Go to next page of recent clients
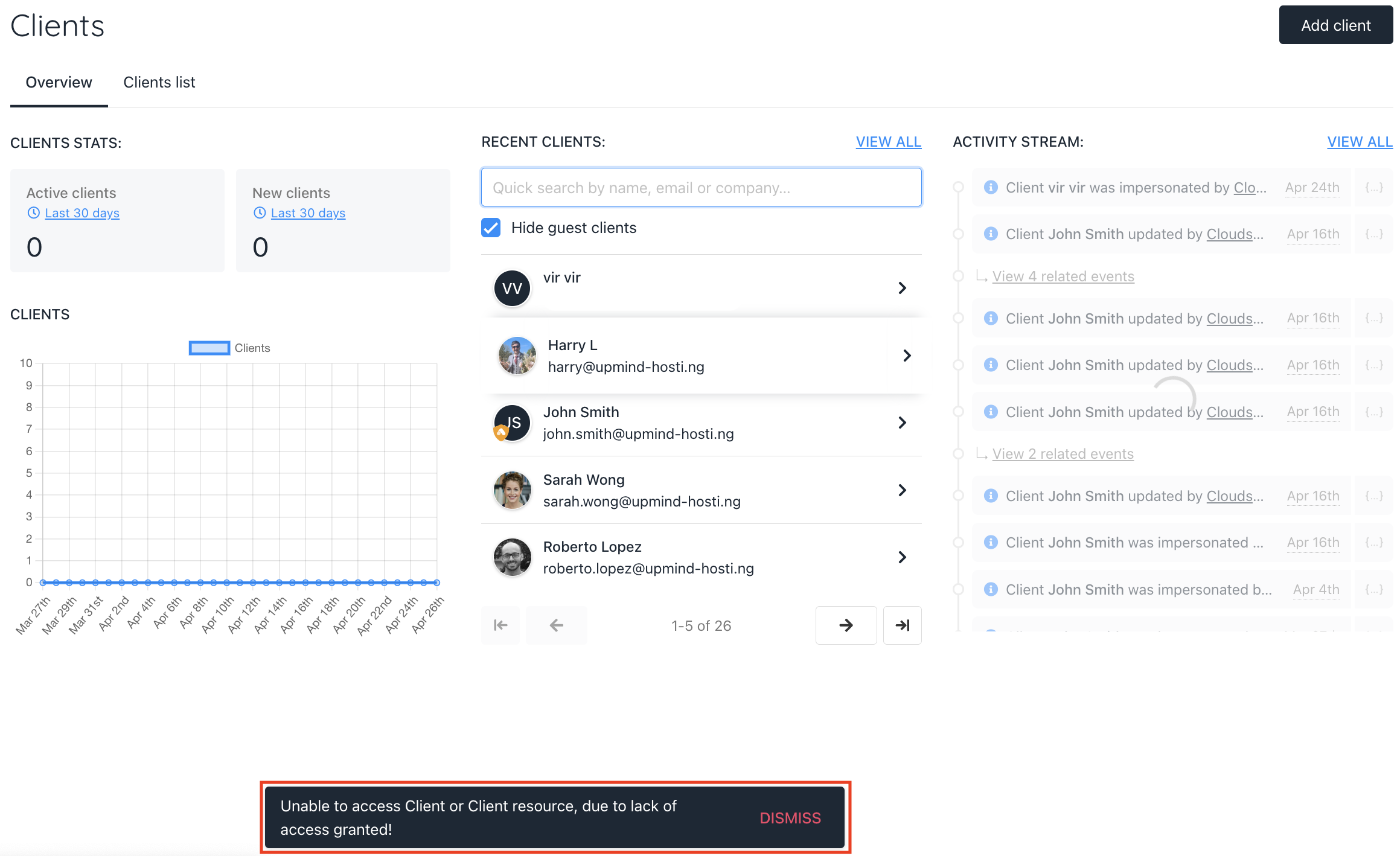This screenshot has width=1400, height=856. 845,625
